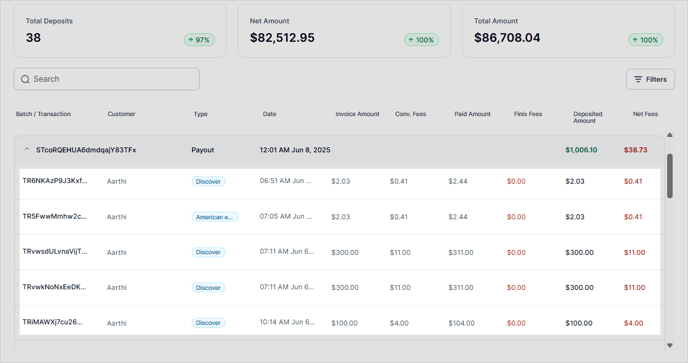Click the Batch / Transaction column header
The width and height of the screenshot is (688, 363).
(x=43, y=114)
